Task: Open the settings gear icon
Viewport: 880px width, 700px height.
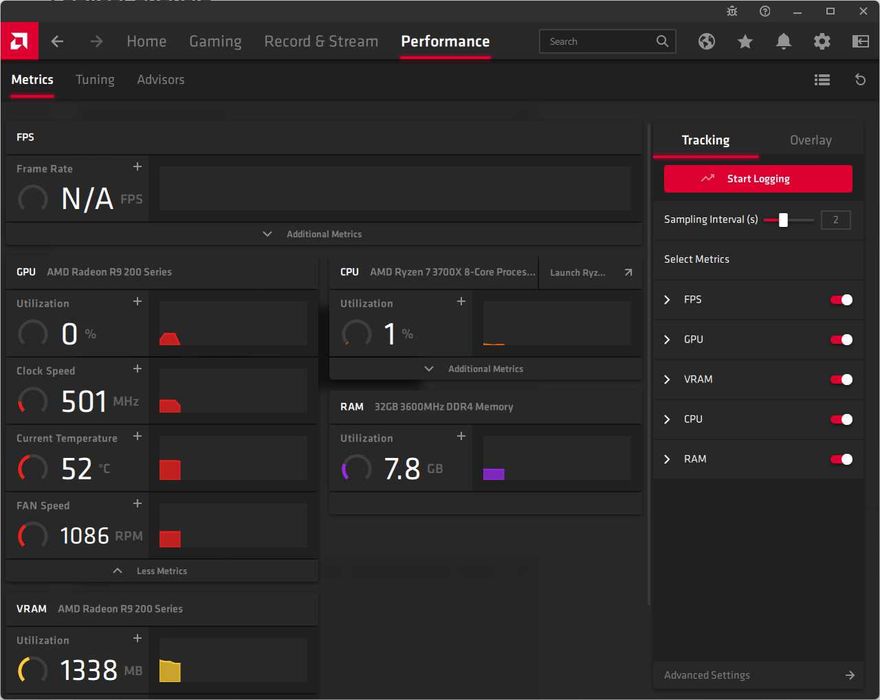Action: pos(822,42)
